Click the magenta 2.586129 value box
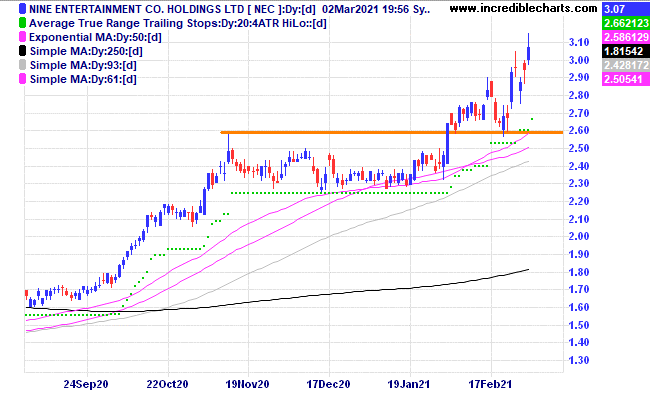The width and height of the screenshot is (651, 395). point(625,37)
